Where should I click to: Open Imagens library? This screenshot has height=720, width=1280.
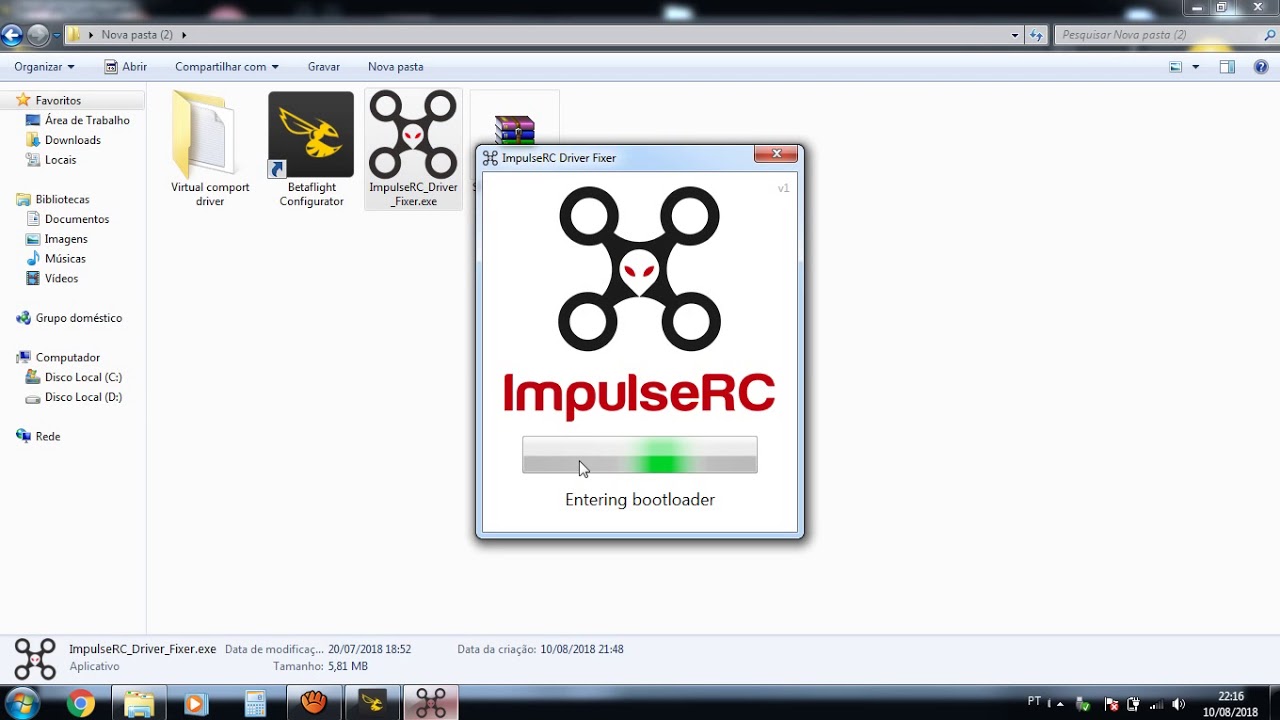click(66, 239)
